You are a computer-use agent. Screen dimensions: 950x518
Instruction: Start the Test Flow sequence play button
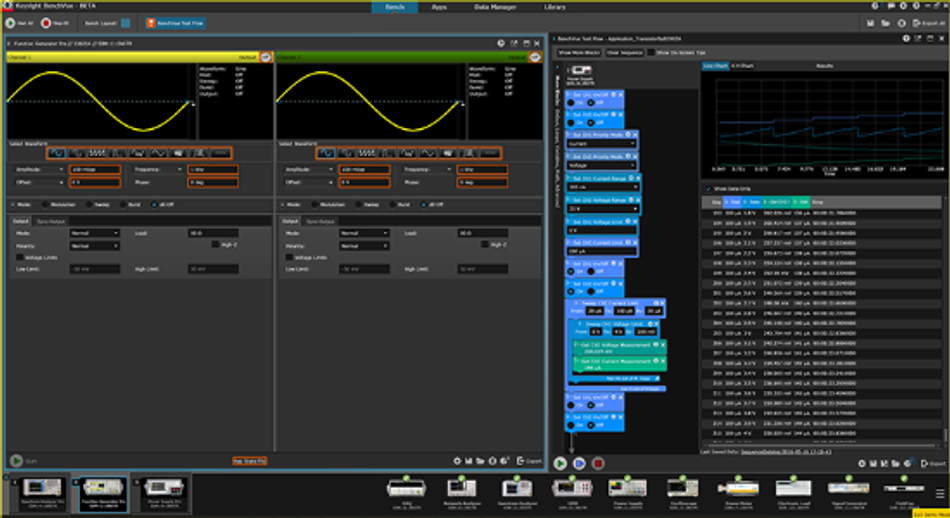(560, 463)
